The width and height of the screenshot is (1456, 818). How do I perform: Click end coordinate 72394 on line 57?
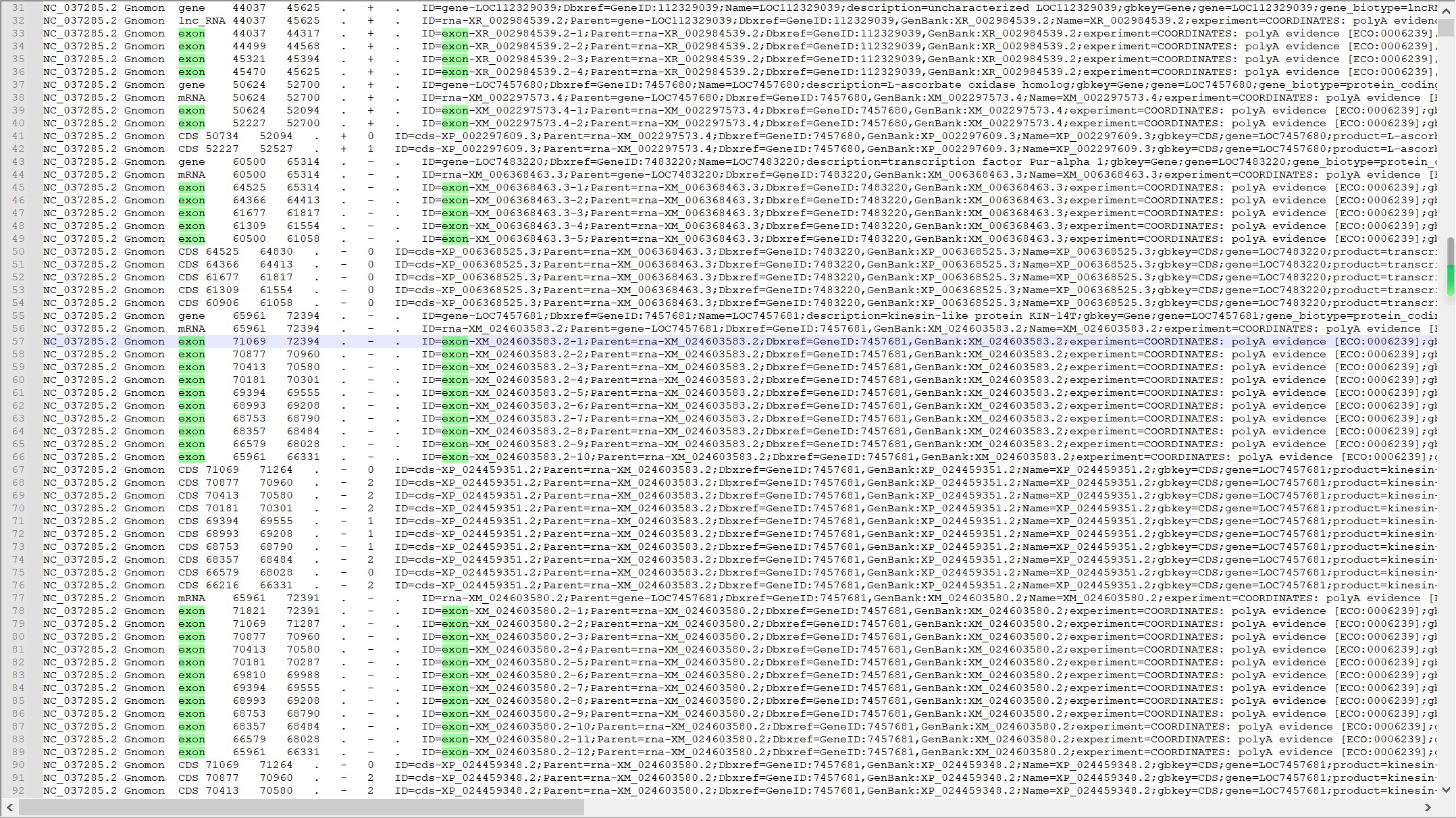pos(303,341)
